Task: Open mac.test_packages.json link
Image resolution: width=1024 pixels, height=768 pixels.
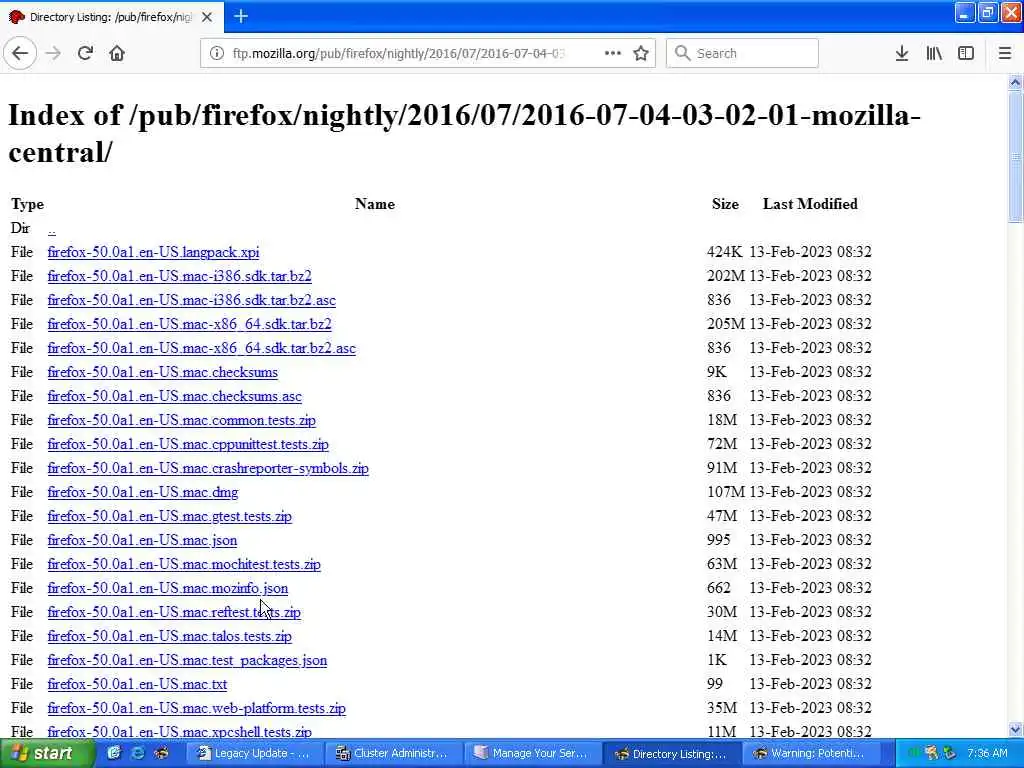Action: point(187,660)
